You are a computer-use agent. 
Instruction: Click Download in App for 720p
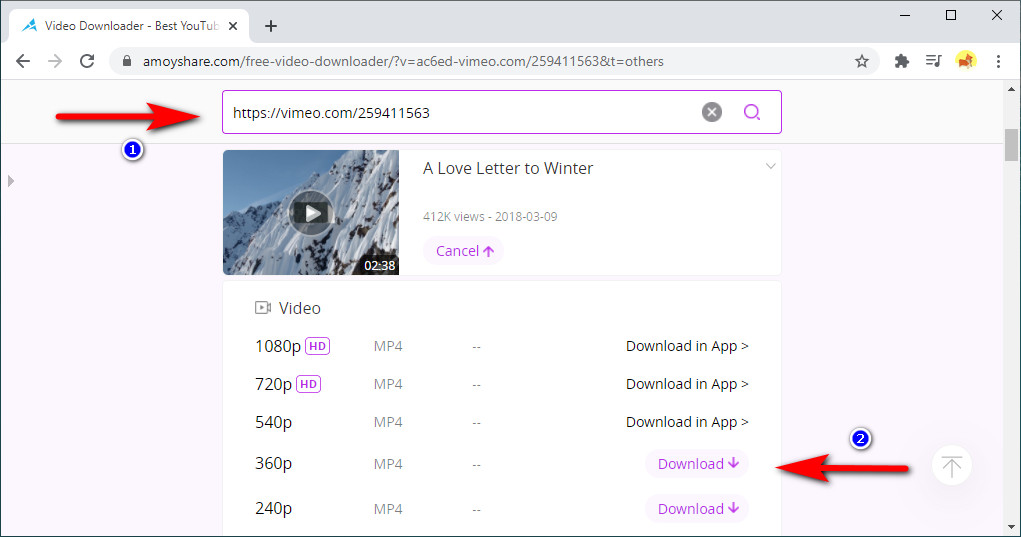point(687,384)
